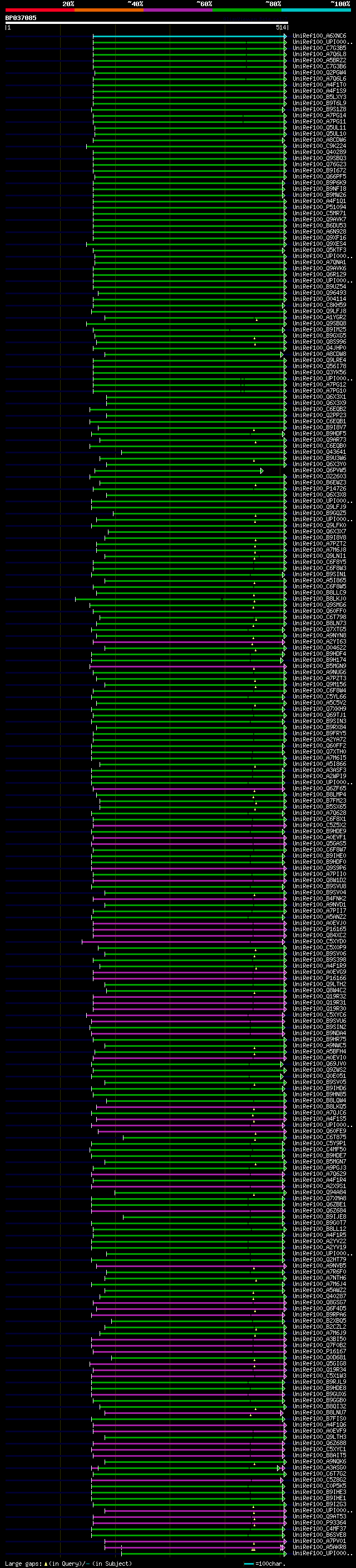
Task: Click hit label UniRef100_A3ASF3
Action: pyautogui.click(x=319, y=770)
